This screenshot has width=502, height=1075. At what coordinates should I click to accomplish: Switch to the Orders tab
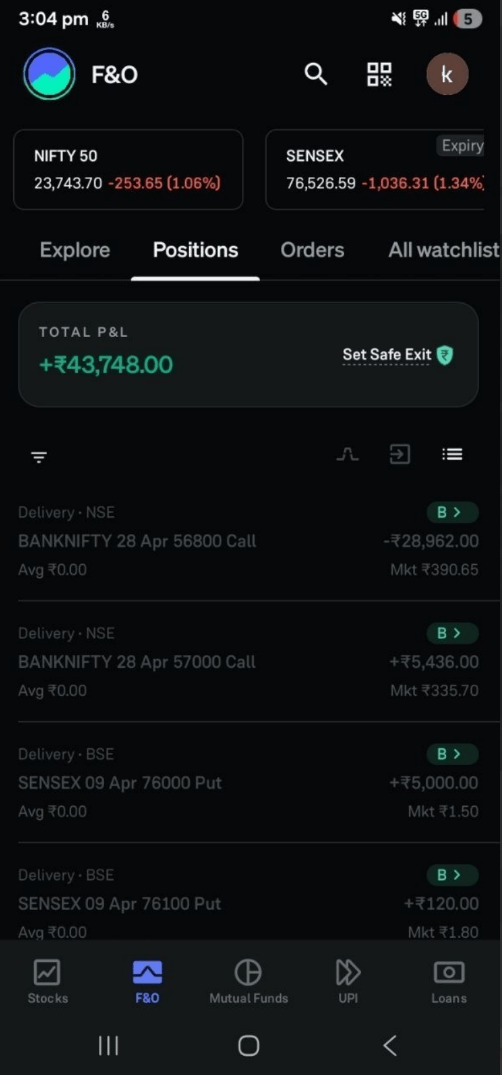pos(312,250)
